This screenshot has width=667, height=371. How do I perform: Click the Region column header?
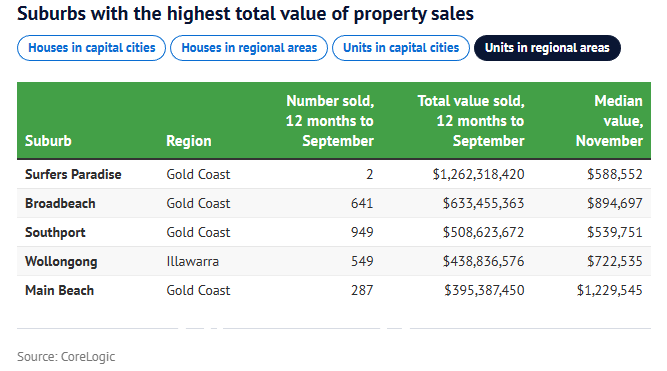point(188,141)
